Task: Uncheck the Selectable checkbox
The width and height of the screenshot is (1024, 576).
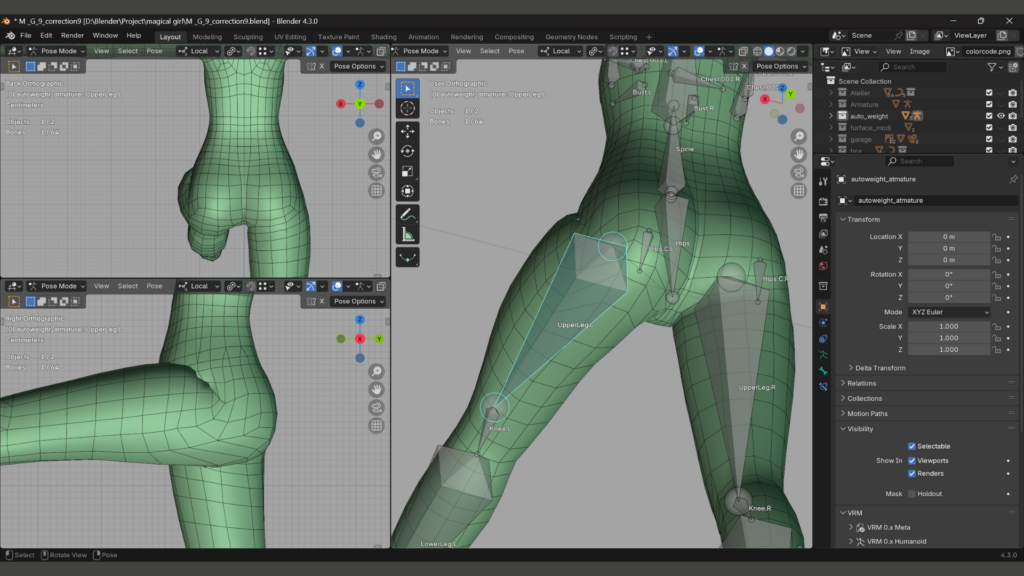Action: 912,446
